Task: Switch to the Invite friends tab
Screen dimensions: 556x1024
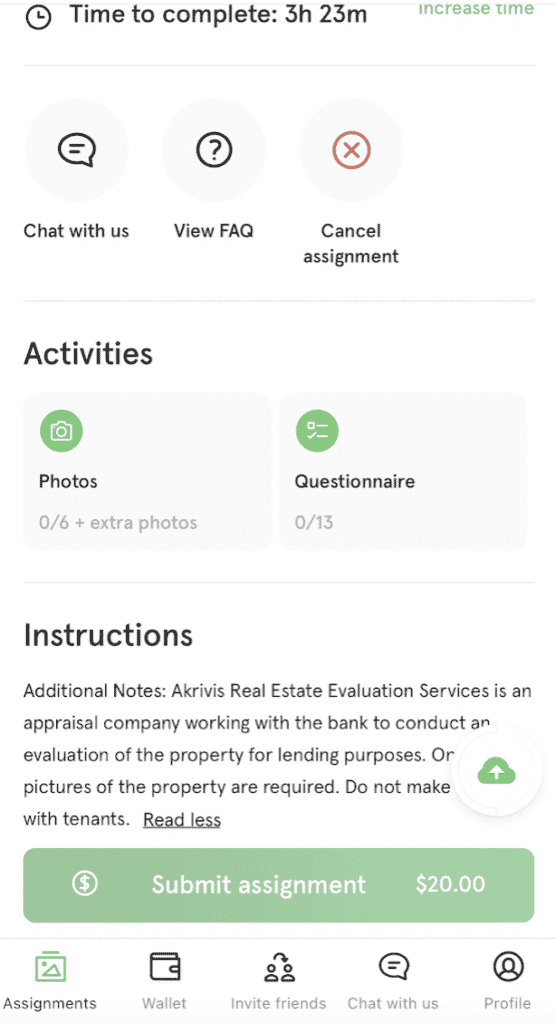Action: 278,981
